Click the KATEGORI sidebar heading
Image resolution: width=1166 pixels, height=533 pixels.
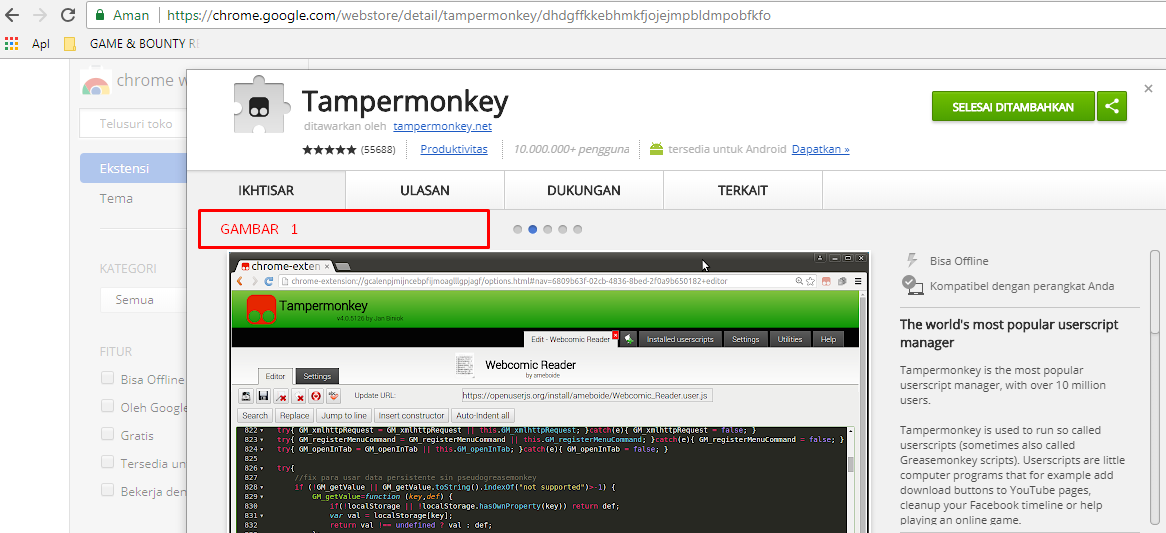click(128, 268)
